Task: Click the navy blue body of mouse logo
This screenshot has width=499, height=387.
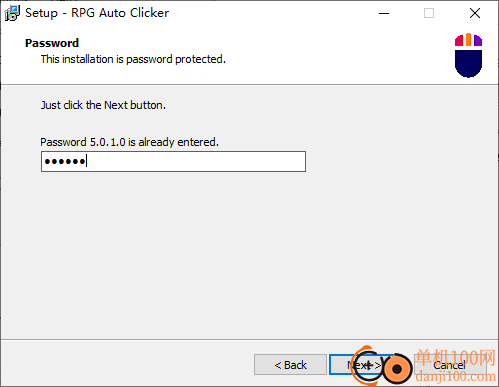Action: pos(468,63)
